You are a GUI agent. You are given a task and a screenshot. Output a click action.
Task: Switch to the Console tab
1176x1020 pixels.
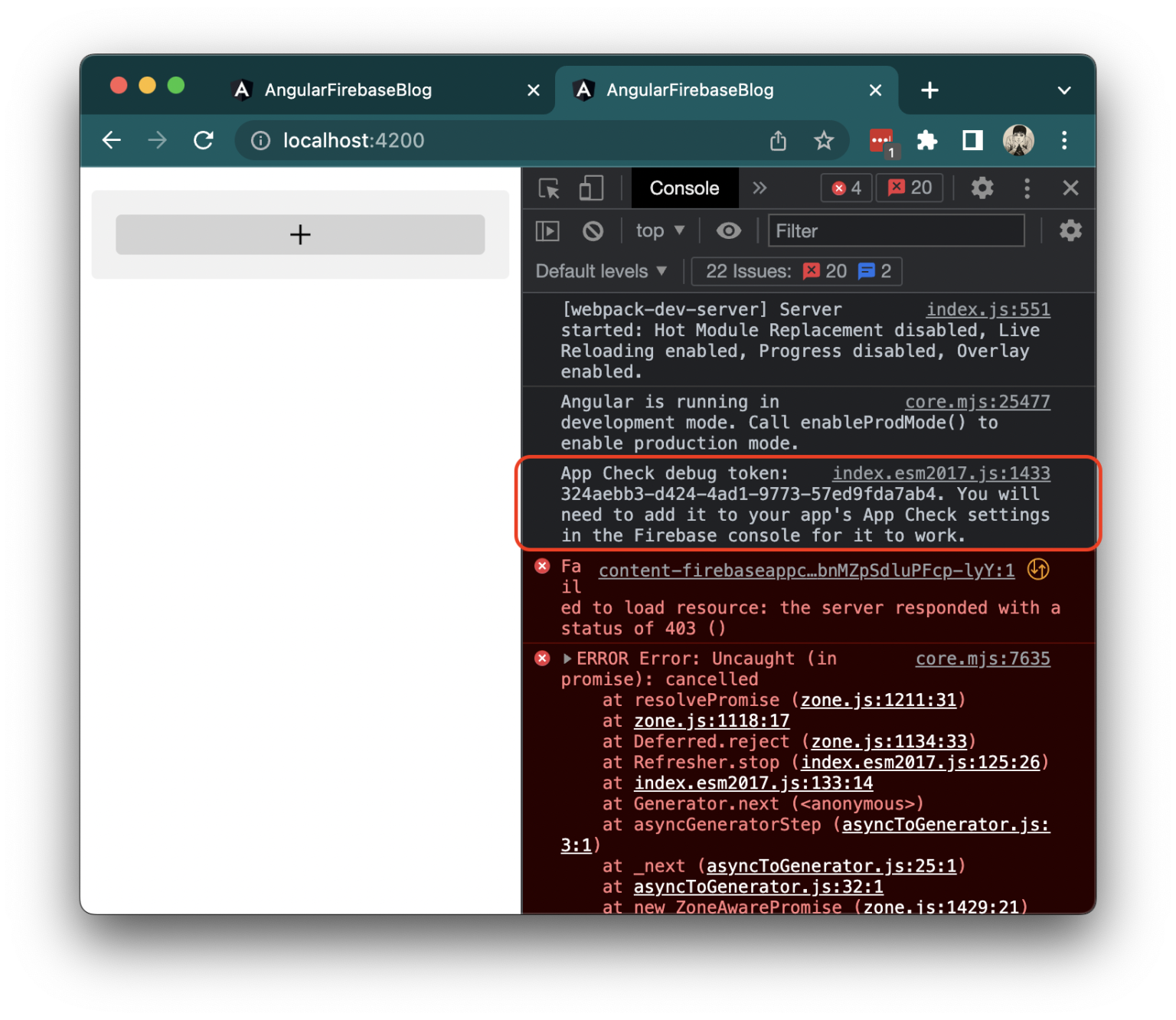684,188
